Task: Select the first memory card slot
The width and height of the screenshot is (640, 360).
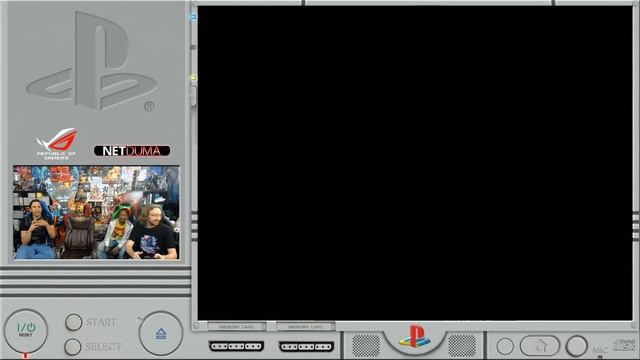Action: click(237, 327)
